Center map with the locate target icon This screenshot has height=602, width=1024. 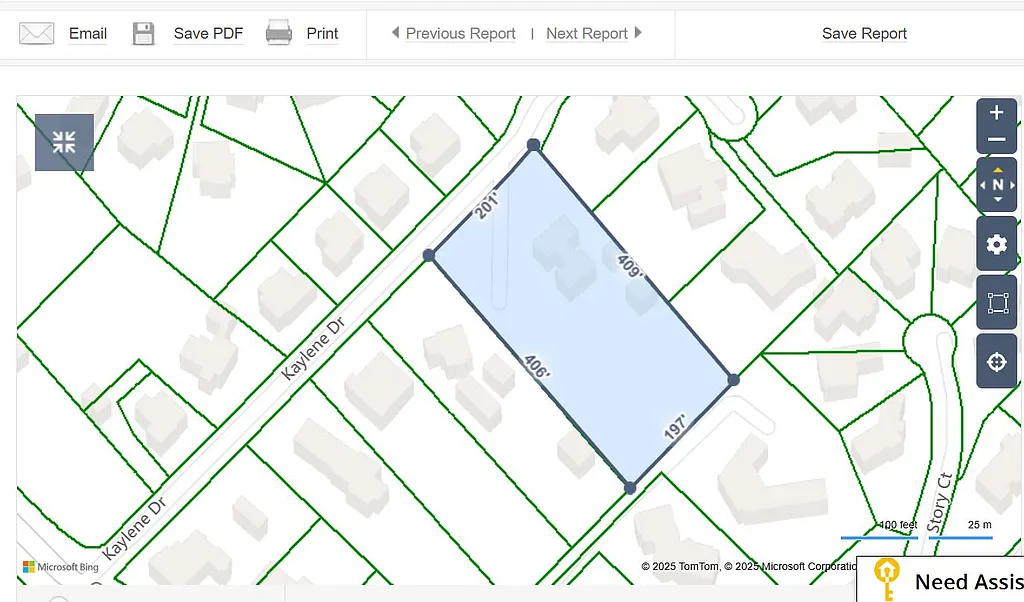point(996,362)
